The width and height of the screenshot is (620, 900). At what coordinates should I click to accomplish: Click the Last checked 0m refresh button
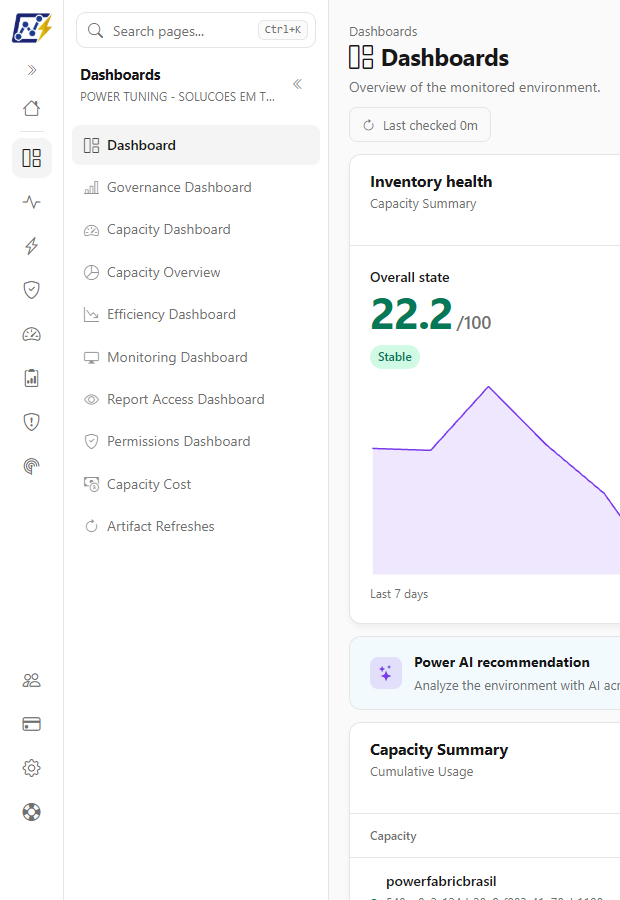click(420, 125)
